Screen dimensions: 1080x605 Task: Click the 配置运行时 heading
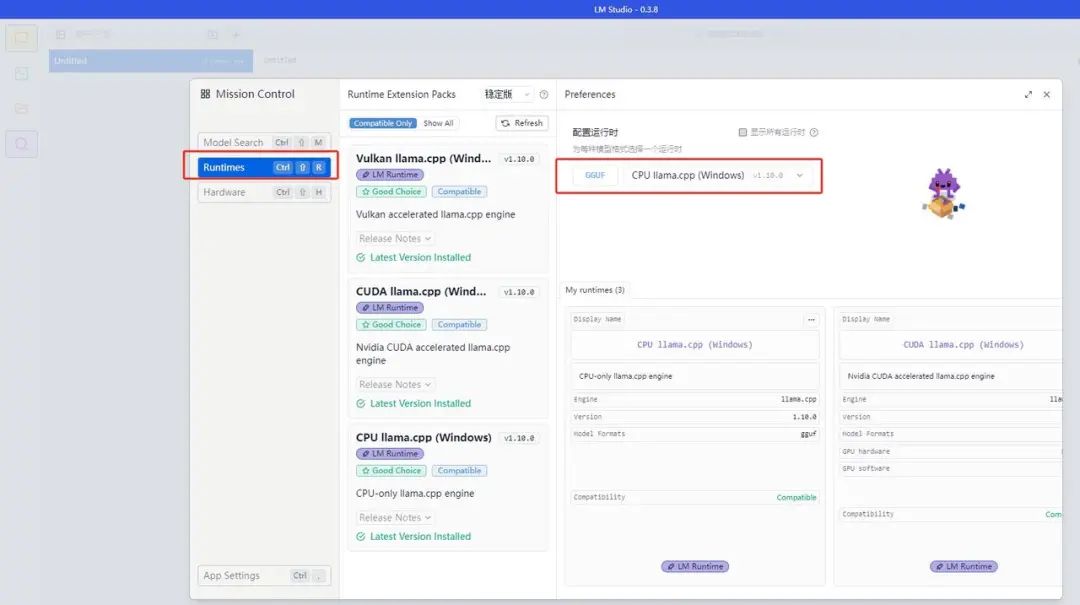click(x=595, y=132)
